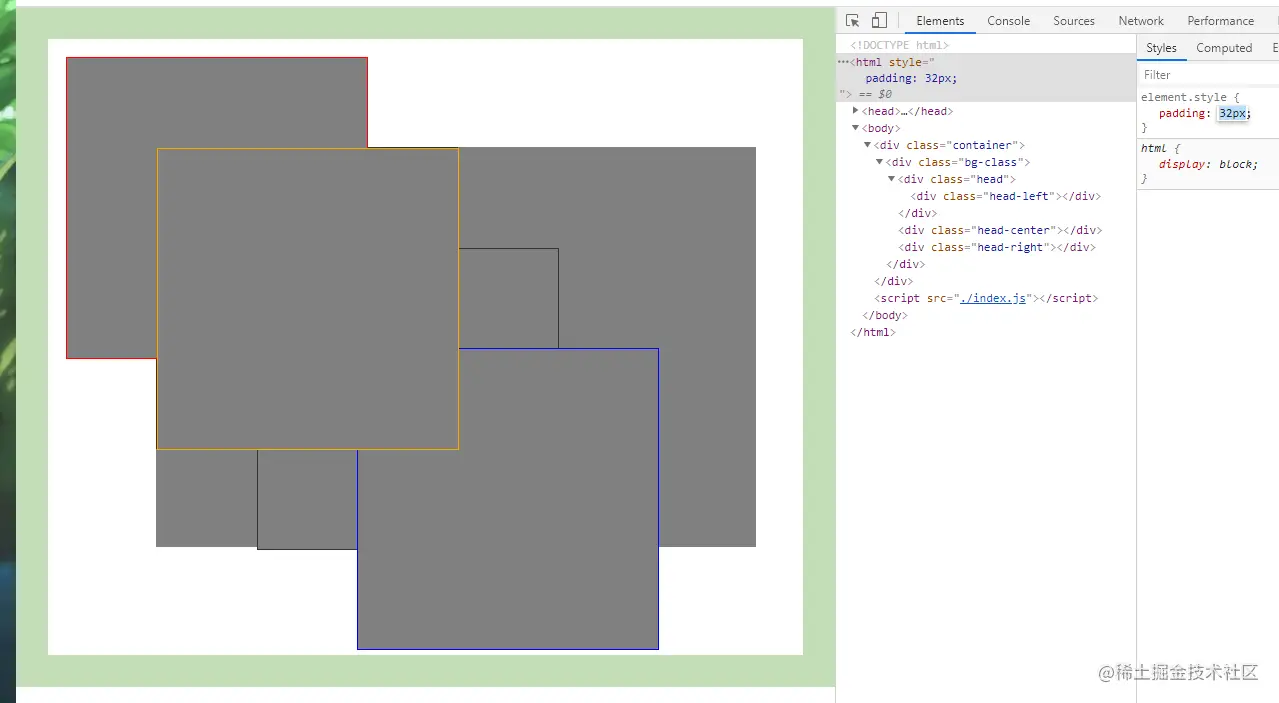Select the head-left div node
Viewport: 1279px width, 703px height.
click(1005, 196)
